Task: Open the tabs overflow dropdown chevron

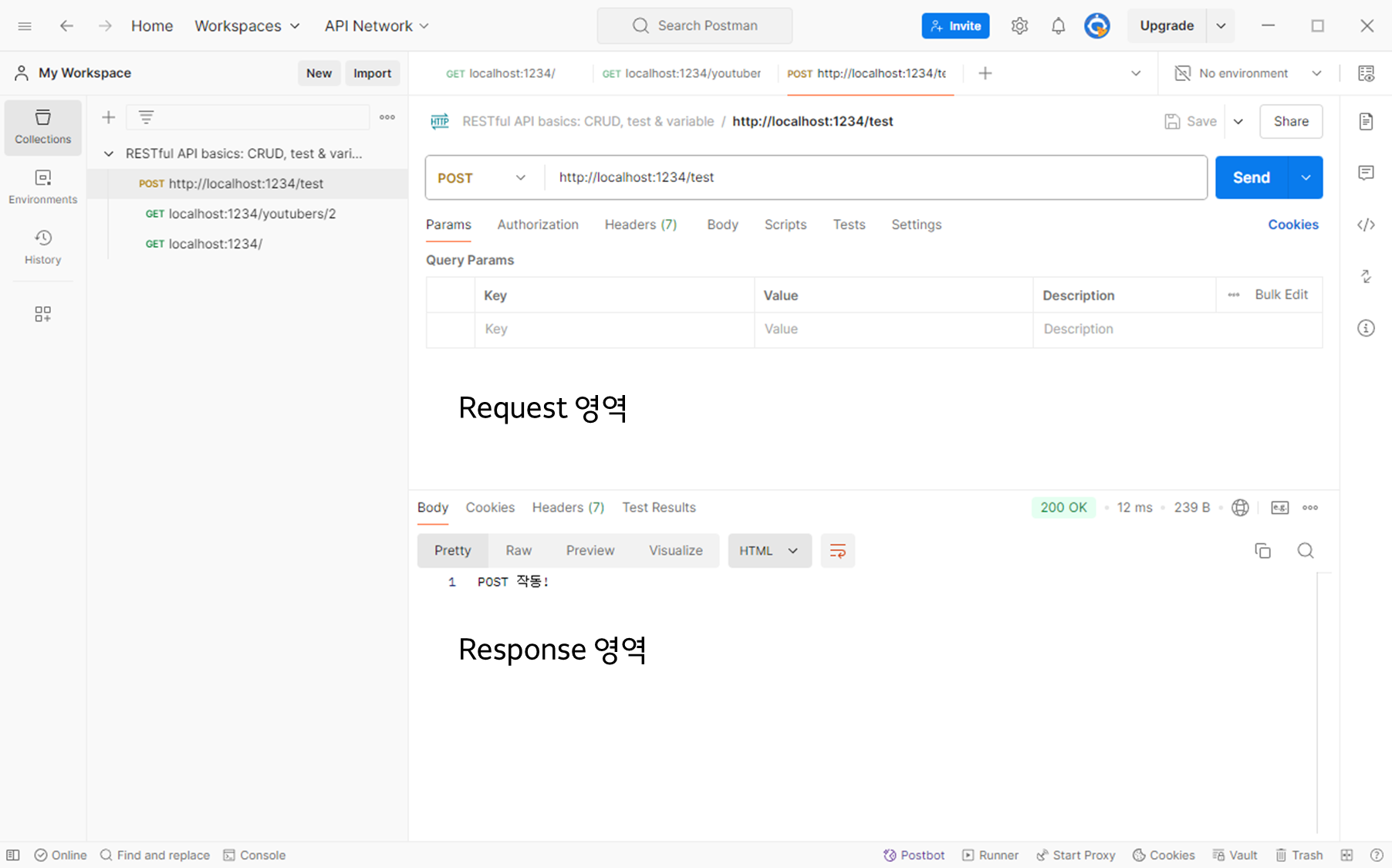Action: [1136, 73]
